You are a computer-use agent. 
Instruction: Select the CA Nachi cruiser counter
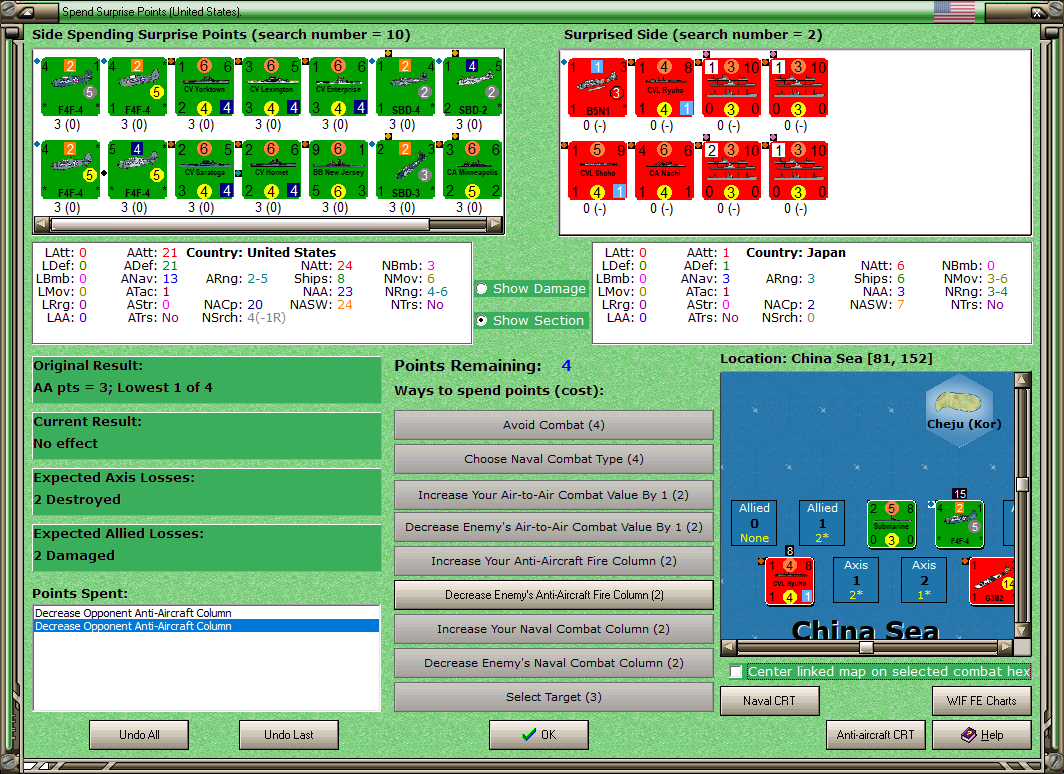point(664,170)
